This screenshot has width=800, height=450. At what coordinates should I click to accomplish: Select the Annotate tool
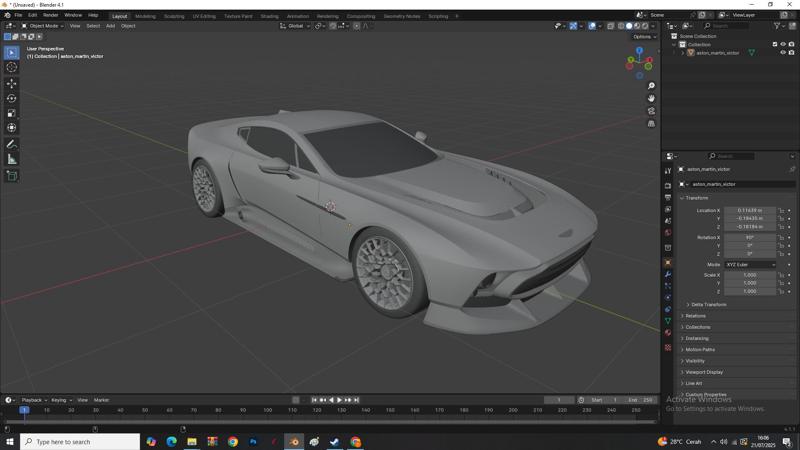11,144
